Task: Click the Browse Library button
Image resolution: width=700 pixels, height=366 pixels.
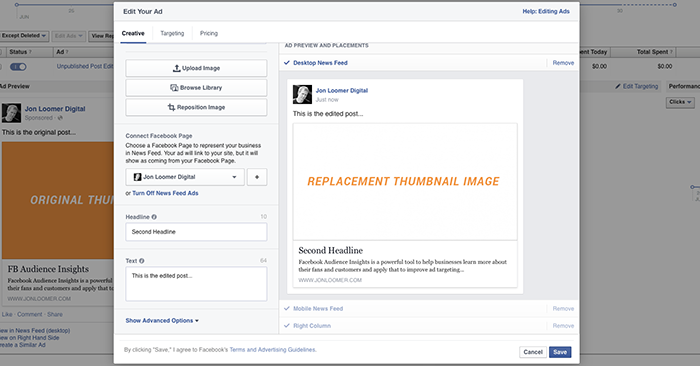Action: click(x=196, y=88)
